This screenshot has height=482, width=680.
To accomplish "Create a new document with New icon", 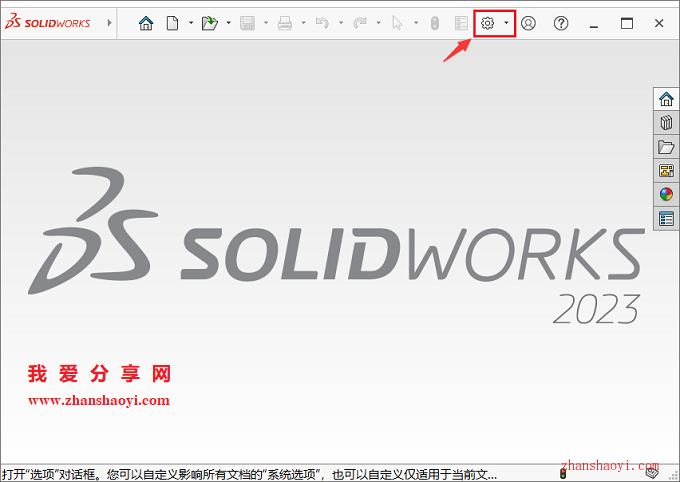I will coord(173,23).
